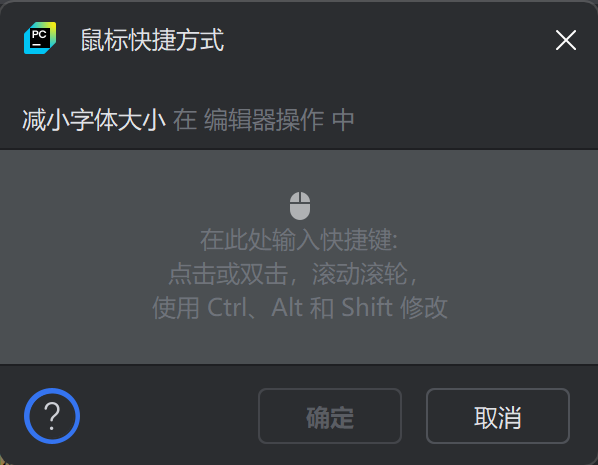Click the 修改 word ending the hint
The height and width of the screenshot is (465, 598).
click(424, 307)
